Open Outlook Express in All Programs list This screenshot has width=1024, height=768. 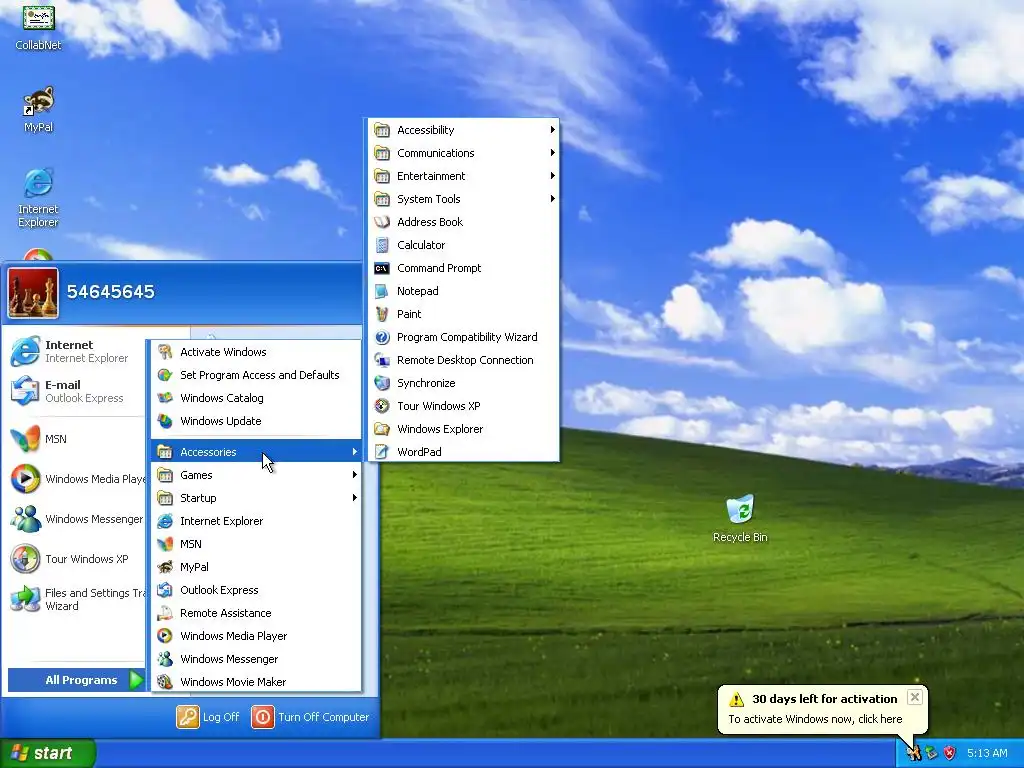click(x=256, y=590)
